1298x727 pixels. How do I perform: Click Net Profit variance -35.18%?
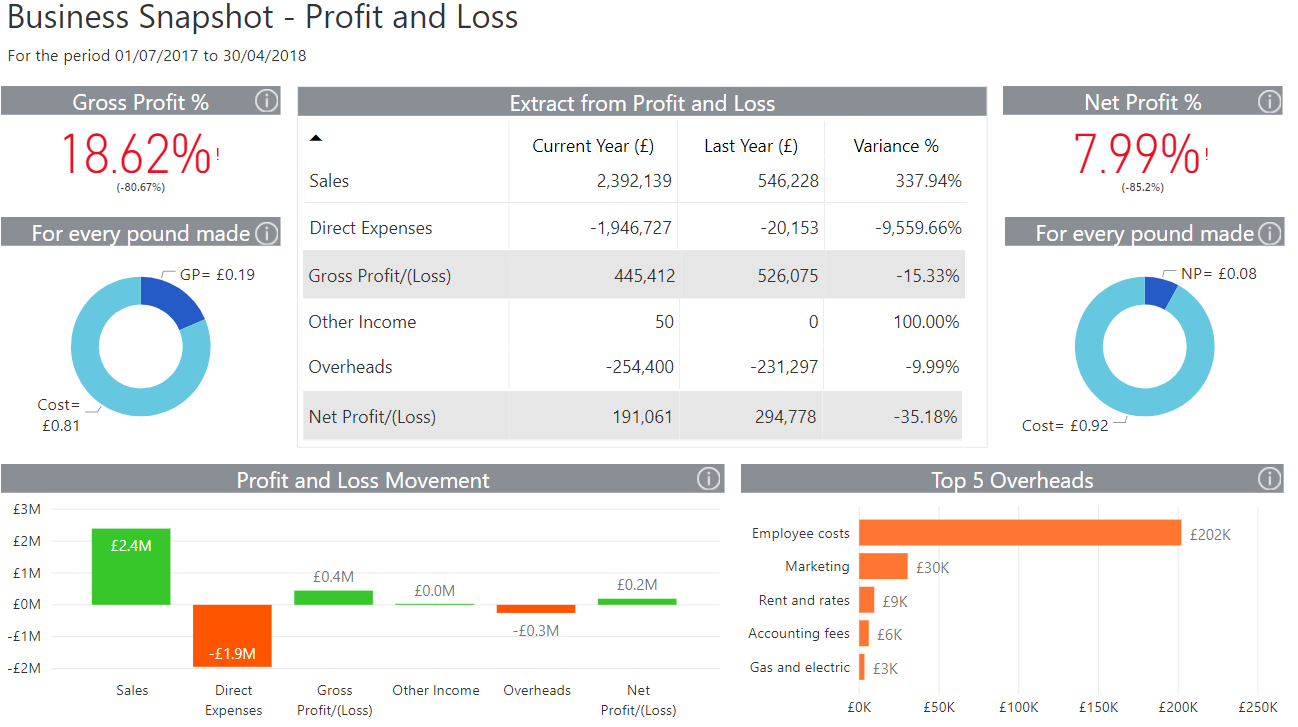coord(926,416)
